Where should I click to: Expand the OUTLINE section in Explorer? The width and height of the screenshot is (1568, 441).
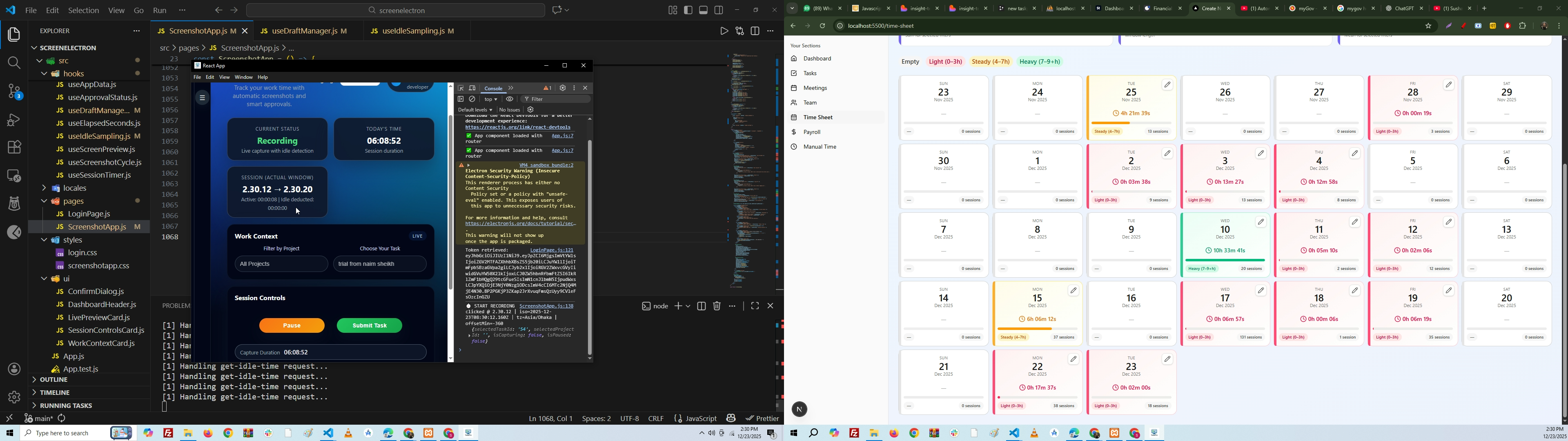[x=53, y=380]
